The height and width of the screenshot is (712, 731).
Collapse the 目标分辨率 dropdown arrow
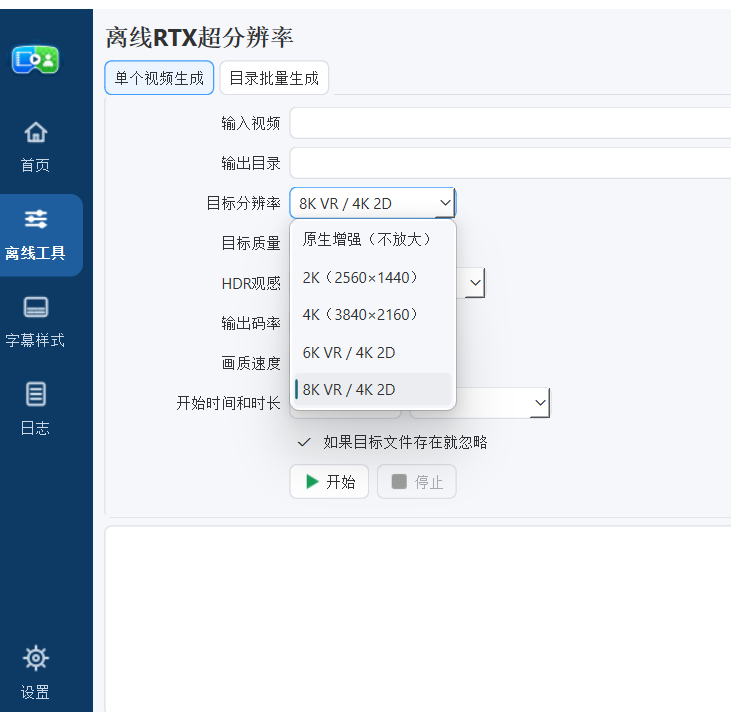click(445, 203)
